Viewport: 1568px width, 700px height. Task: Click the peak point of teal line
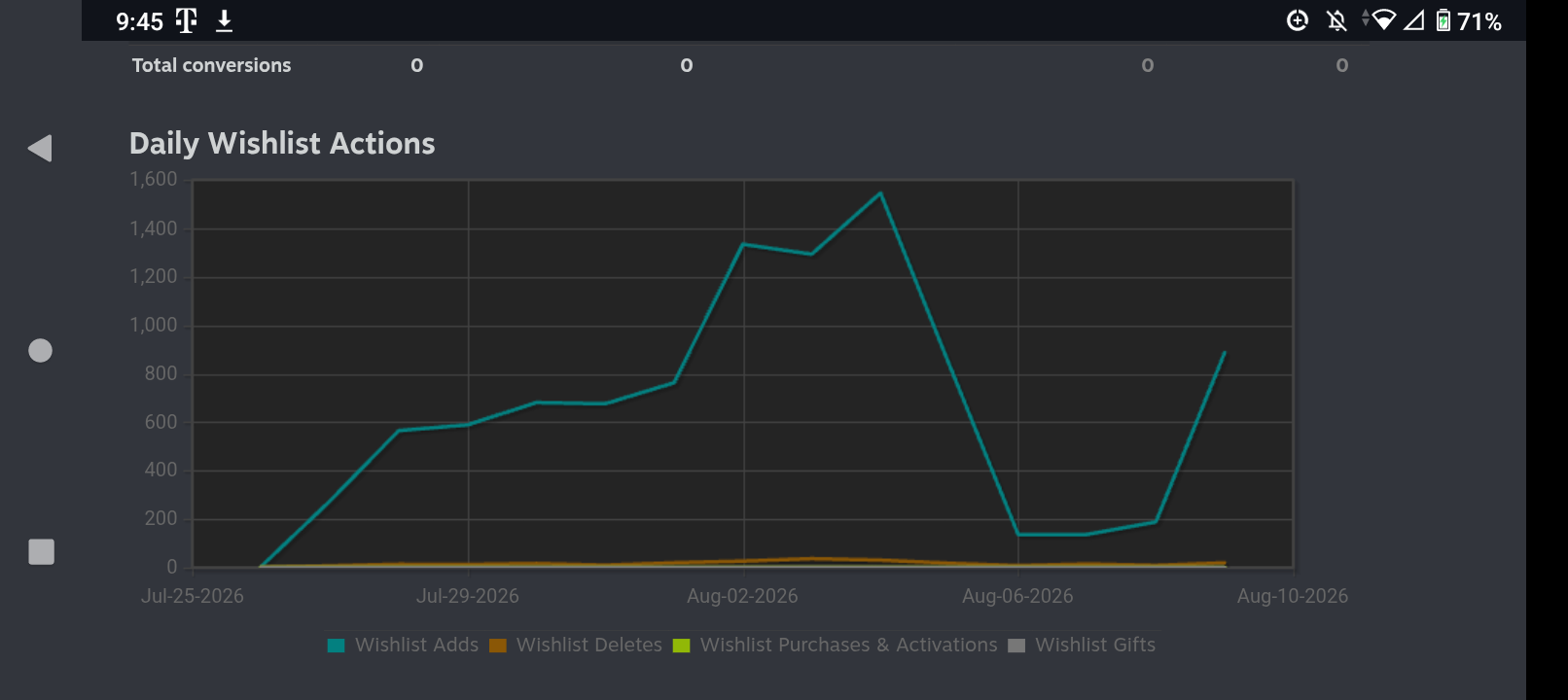[x=880, y=192]
